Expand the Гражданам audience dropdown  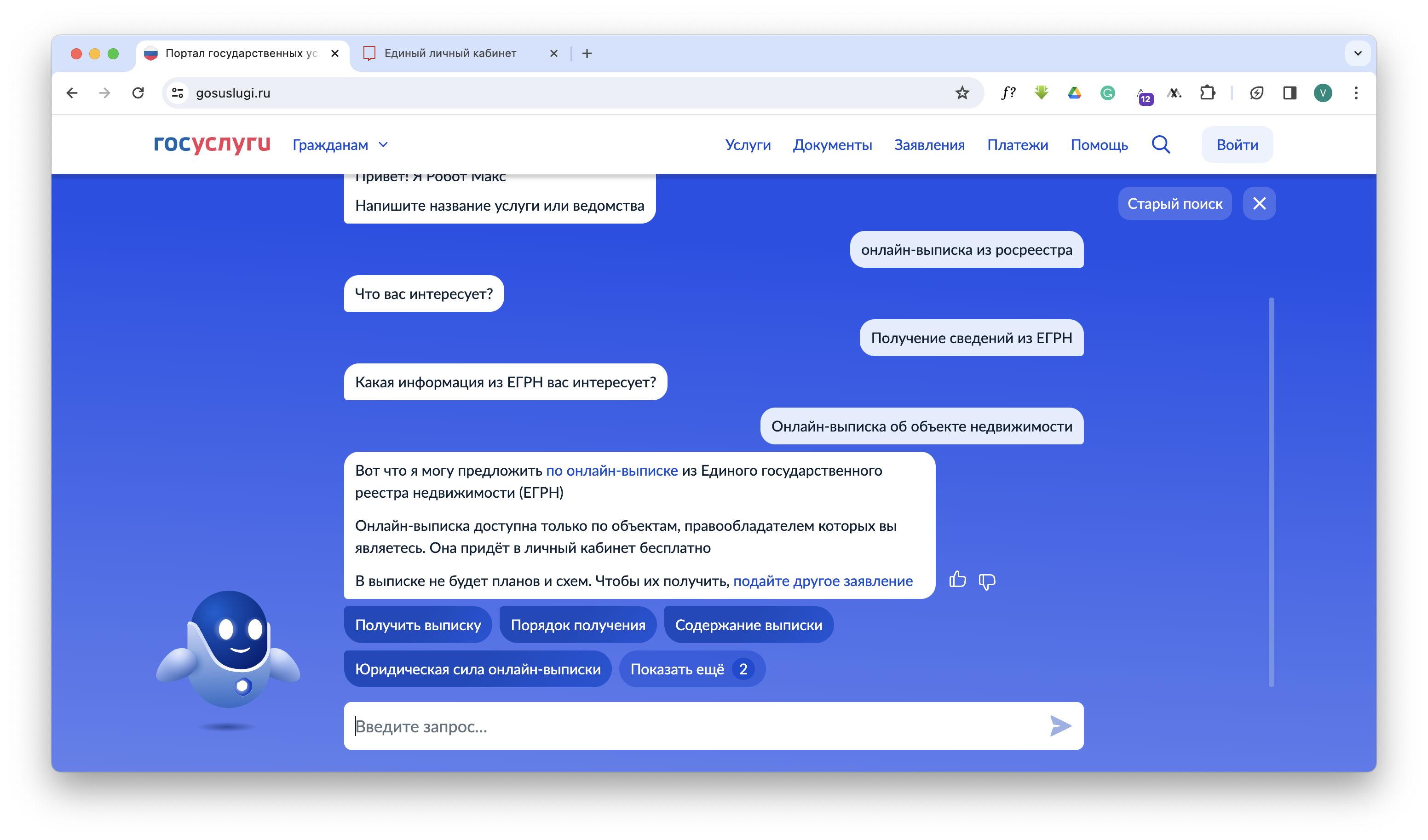340,145
